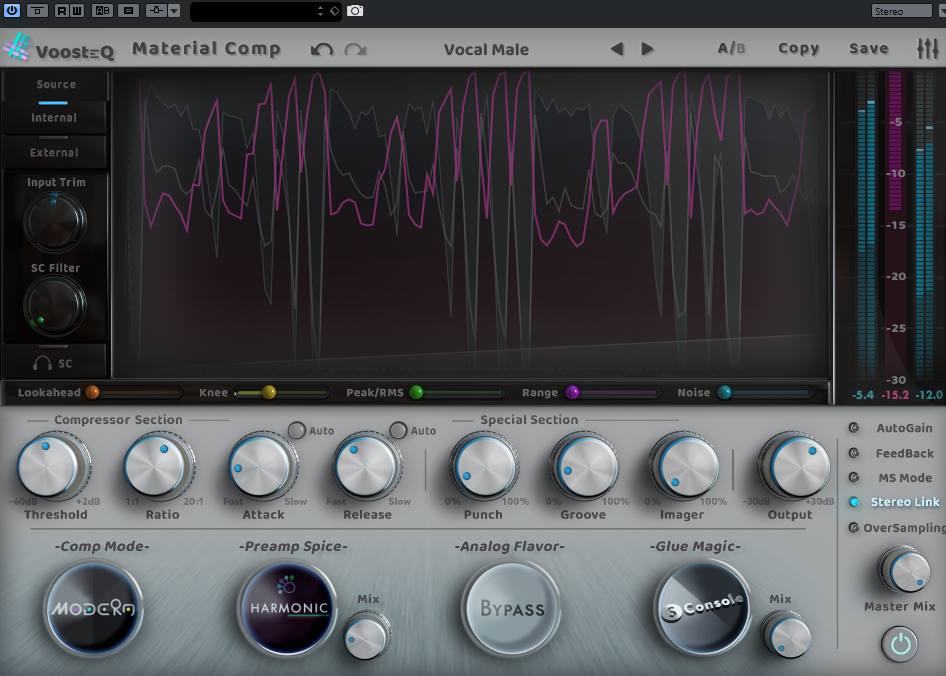The width and height of the screenshot is (946, 676).
Task: Click the -15.2 gain reduction readout
Action: [x=895, y=395]
